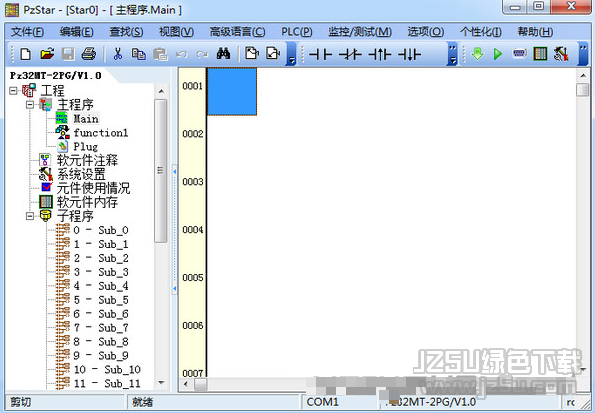Screen dimensions: 595x413
Task: Redo the last action
Action: point(202,54)
